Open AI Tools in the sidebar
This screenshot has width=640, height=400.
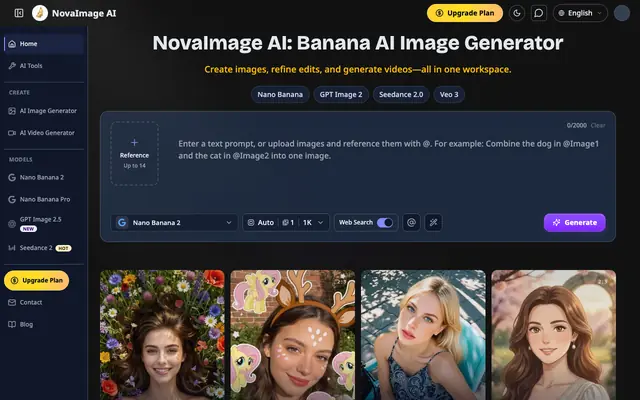[44, 66]
